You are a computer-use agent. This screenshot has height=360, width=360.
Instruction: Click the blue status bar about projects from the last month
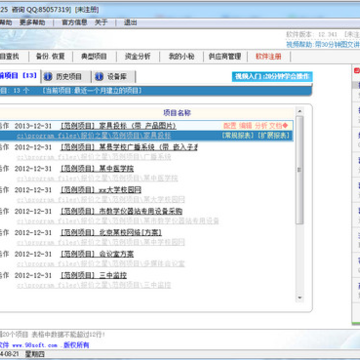[155, 91]
